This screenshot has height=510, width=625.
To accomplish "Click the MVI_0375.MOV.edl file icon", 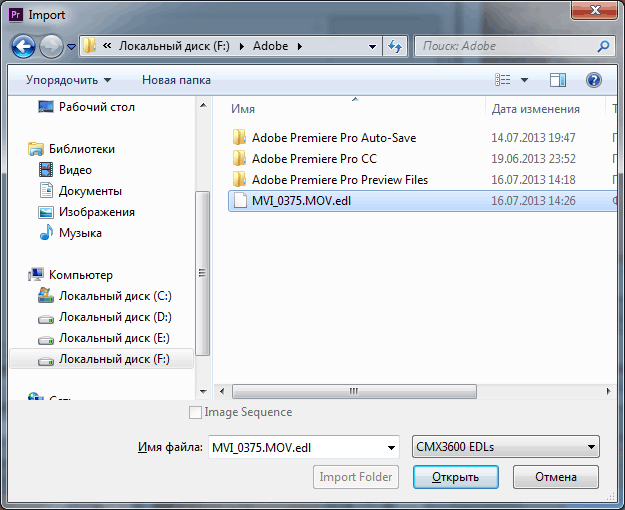I will 240,201.
